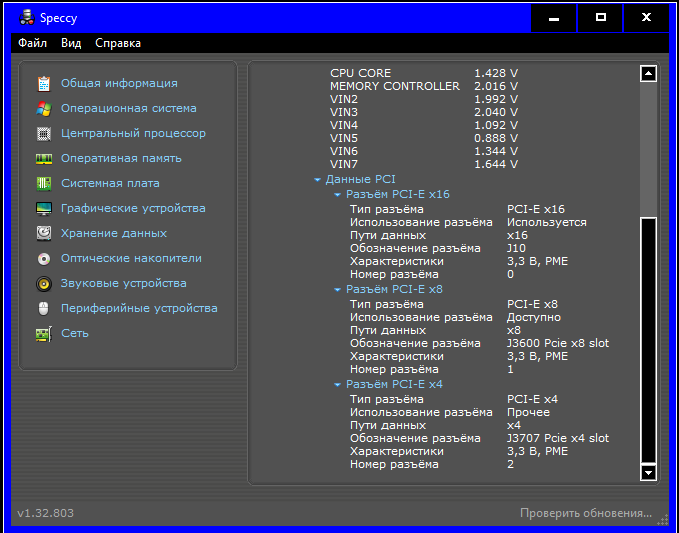This screenshot has width=679, height=533.
Task: Click the Периферийные устройства mouse icon
Action: point(44,308)
